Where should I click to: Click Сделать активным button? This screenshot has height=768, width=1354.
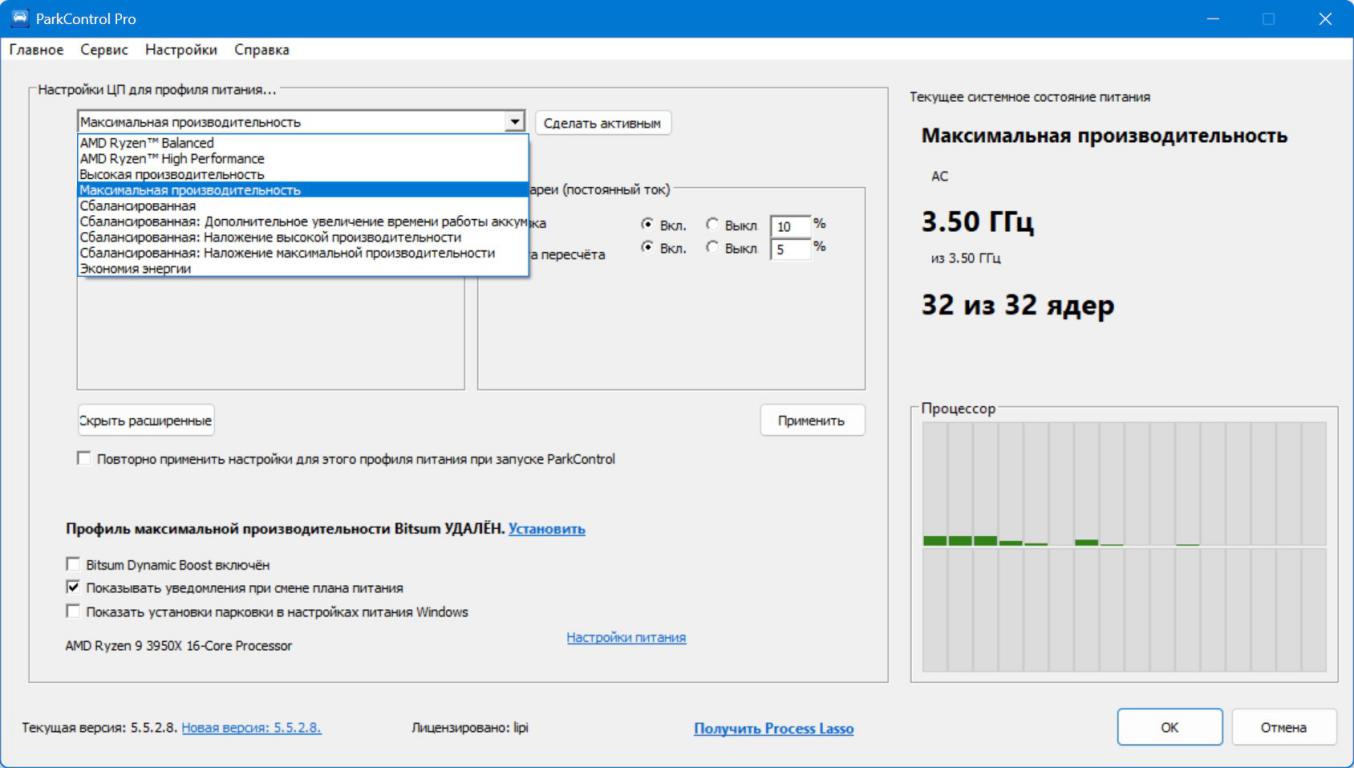(602, 123)
